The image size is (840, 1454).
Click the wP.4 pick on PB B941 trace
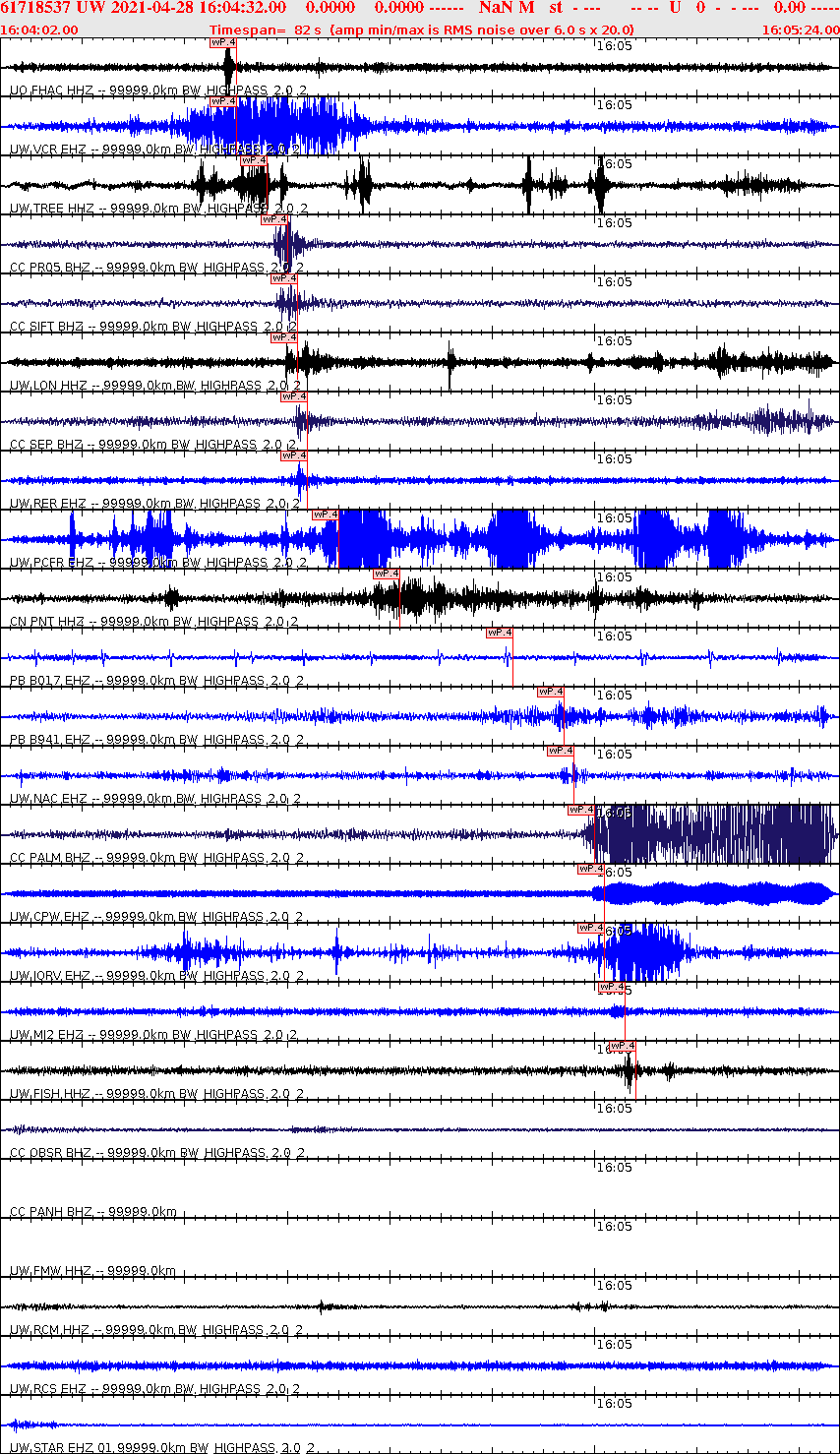tap(551, 692)
